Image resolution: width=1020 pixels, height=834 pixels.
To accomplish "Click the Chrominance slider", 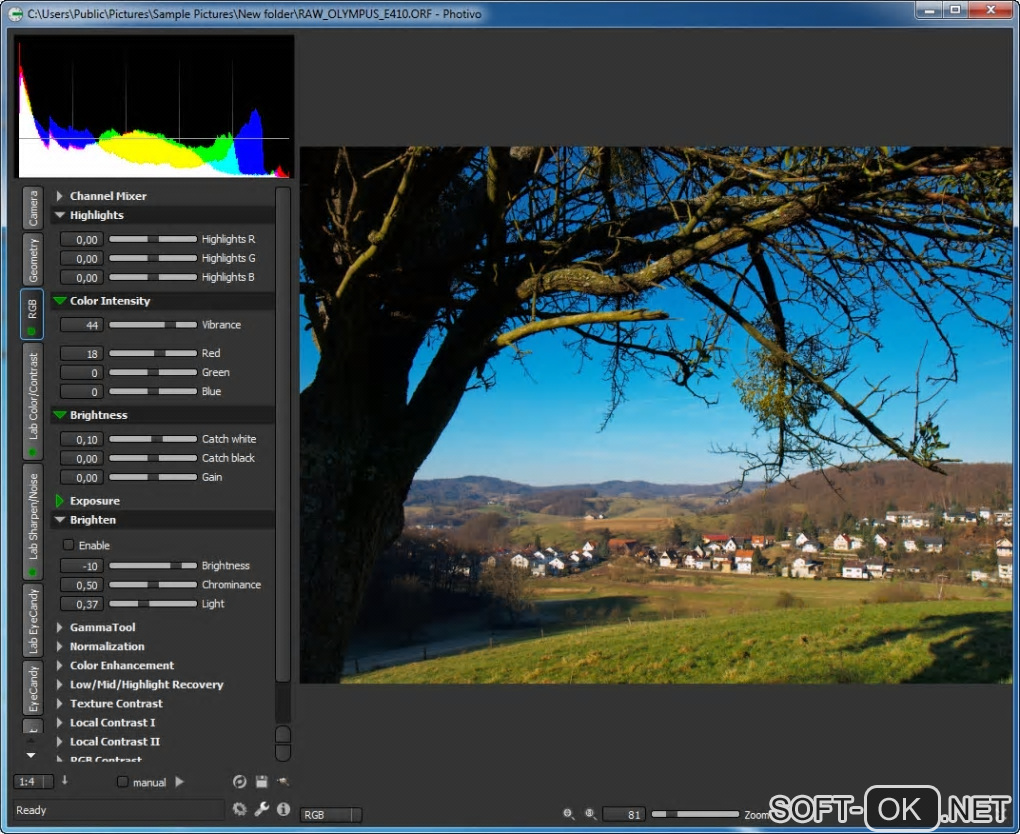I will [x=153, y=585].
